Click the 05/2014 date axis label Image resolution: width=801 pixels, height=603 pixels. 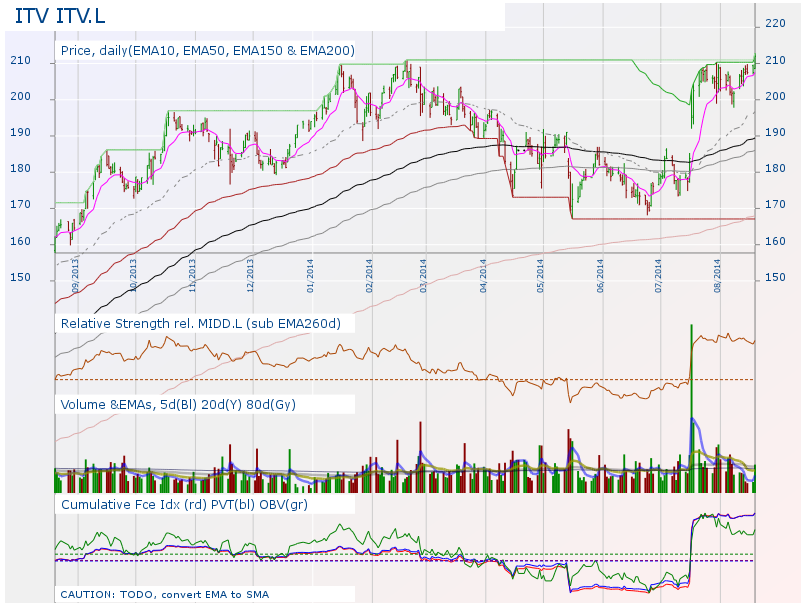540,276
